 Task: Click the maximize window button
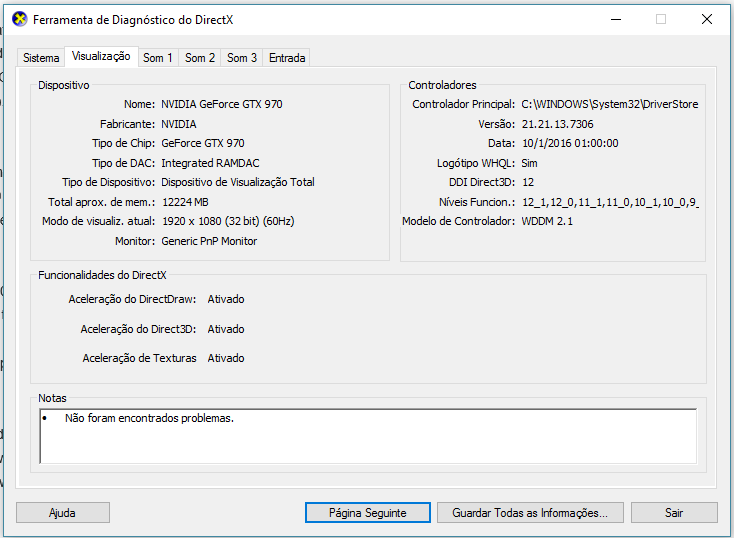click(x=661, y=19)
